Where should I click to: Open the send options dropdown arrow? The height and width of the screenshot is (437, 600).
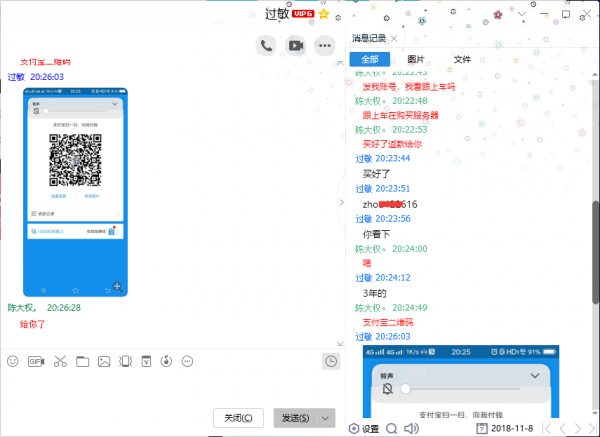pyautogui.click(x=325, y=418)
